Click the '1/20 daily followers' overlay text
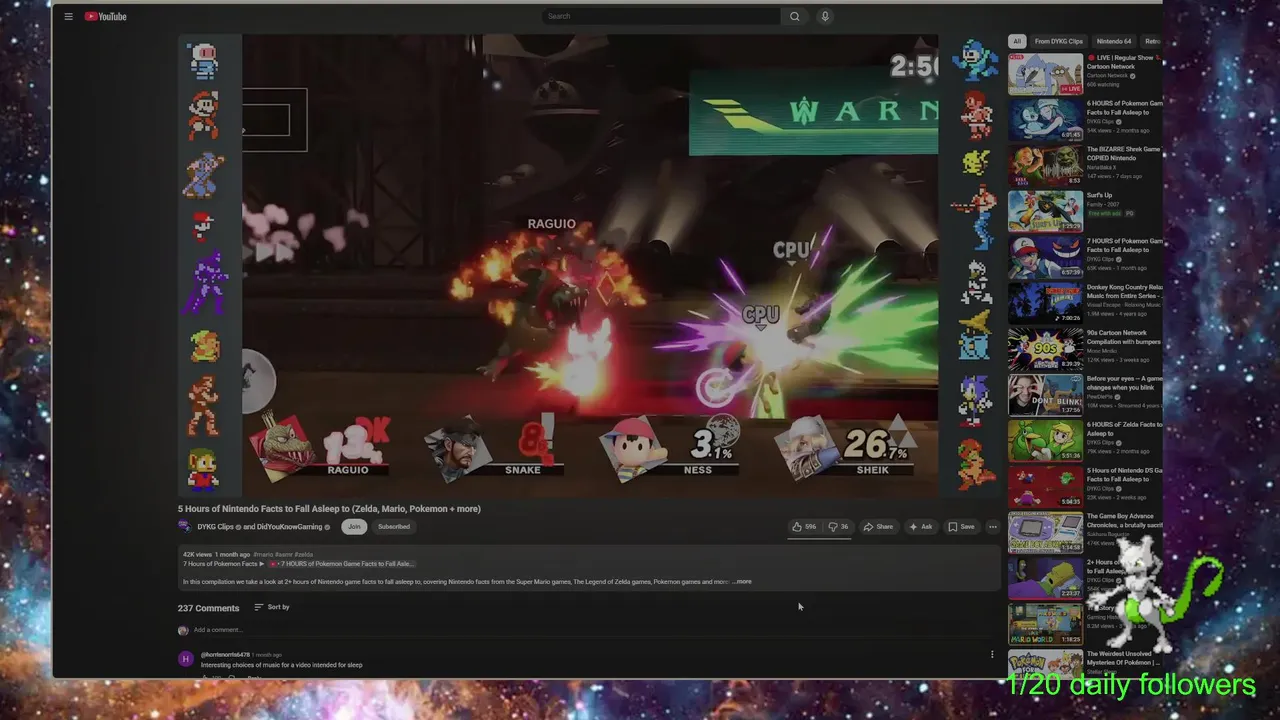1280x720 pixels. tap(1131, 685)
